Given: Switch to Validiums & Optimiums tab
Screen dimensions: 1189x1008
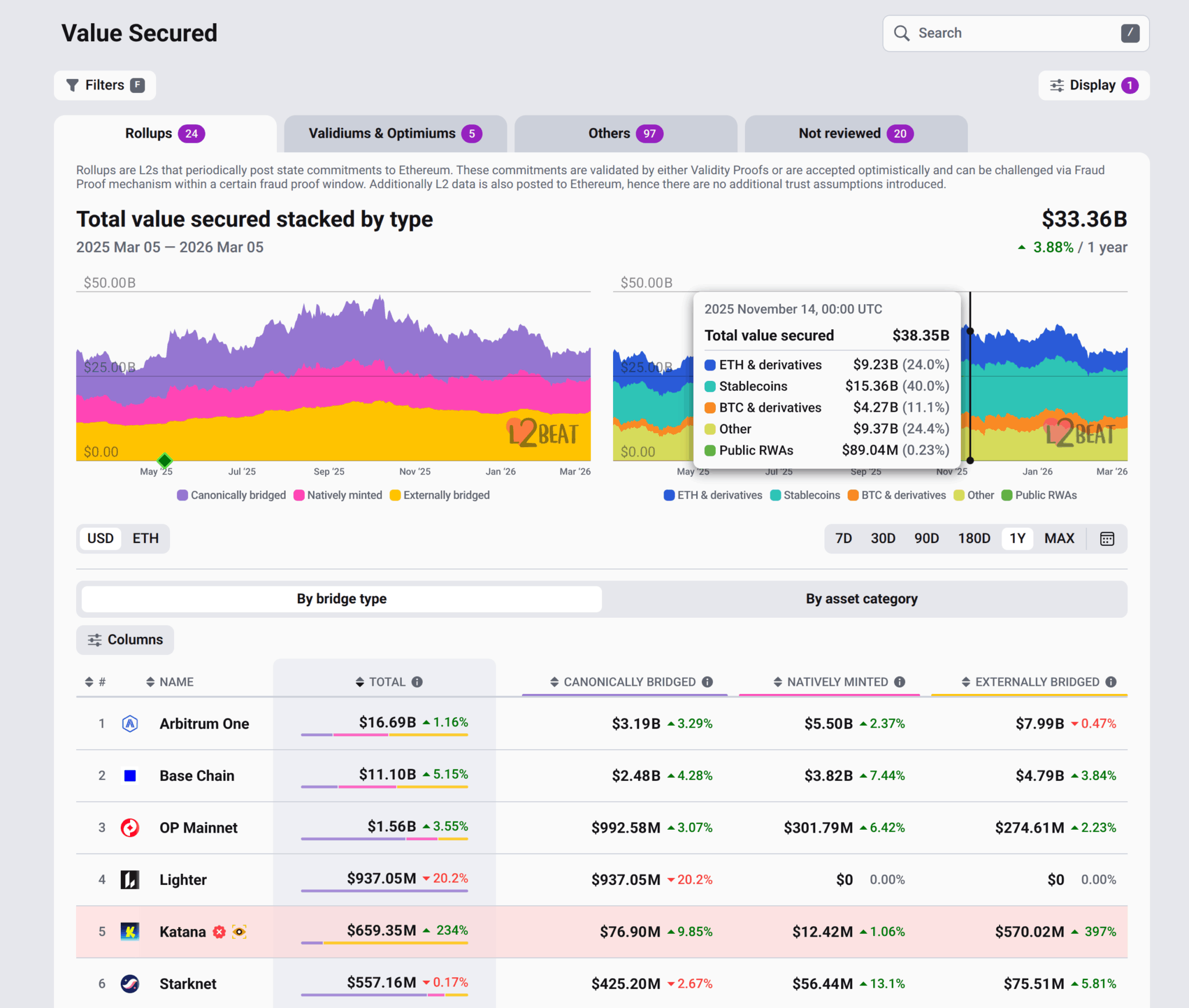Looking at the screenshot, I should pyautogui.click(x=395, y=134).
